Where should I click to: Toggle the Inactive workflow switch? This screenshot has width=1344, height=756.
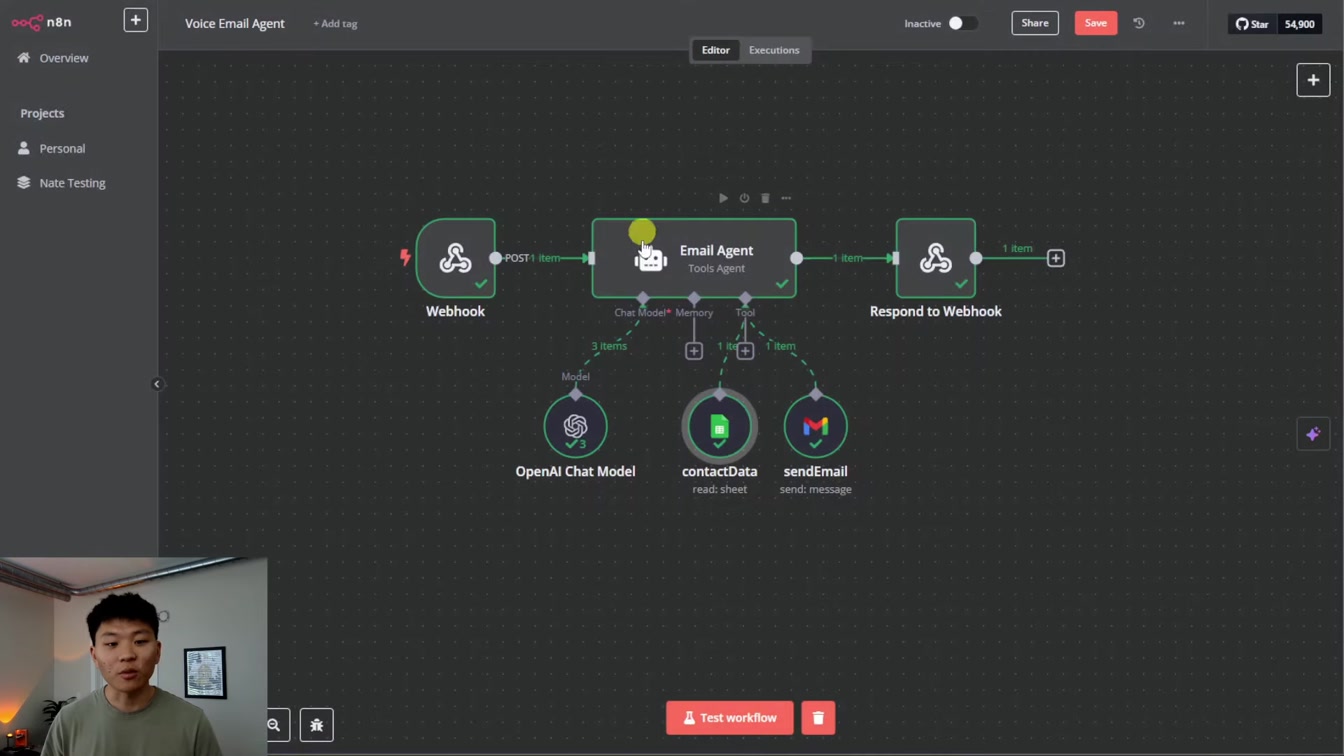click(962, 23)
